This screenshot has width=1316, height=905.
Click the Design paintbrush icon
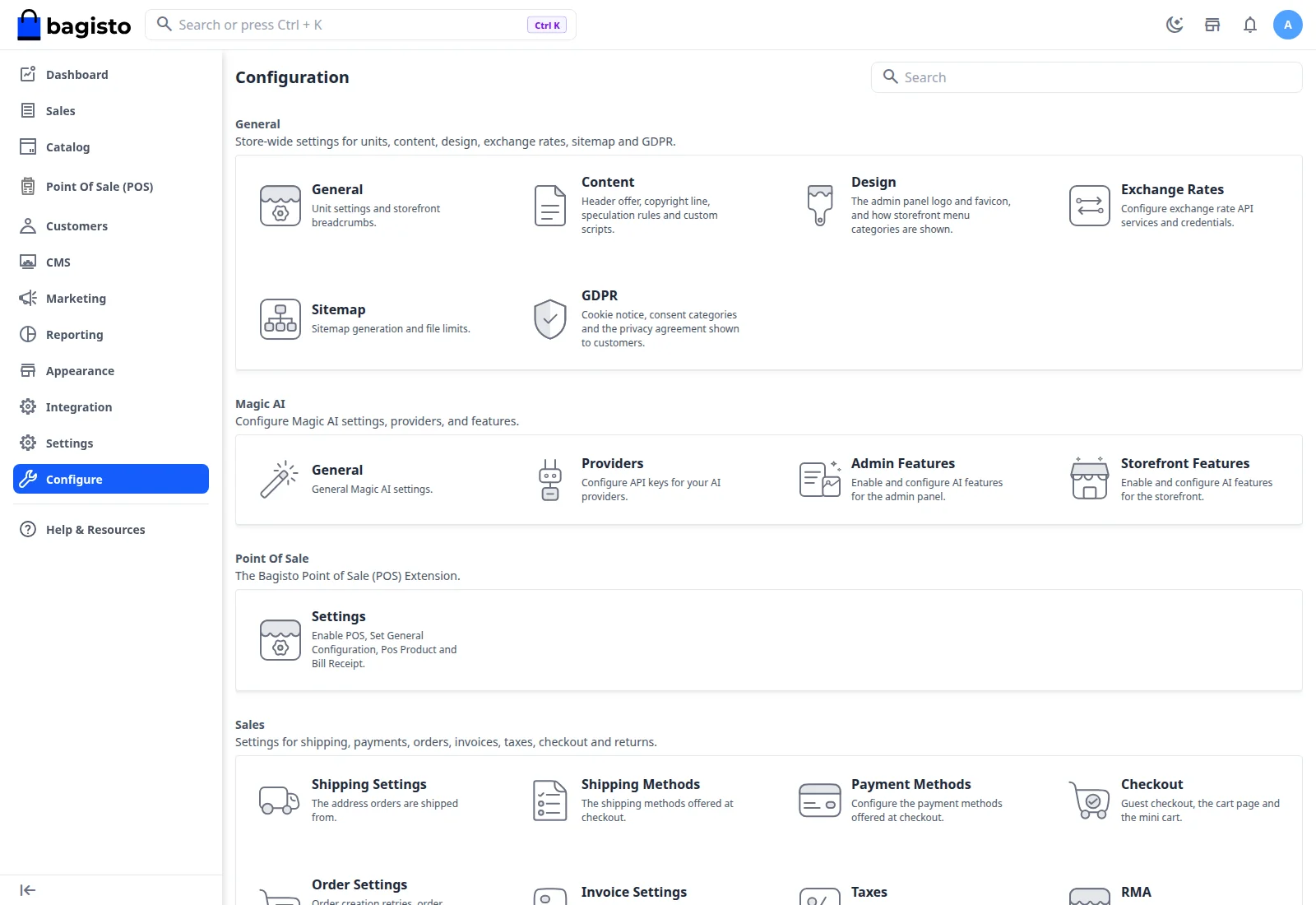click(x=820, y=206)
